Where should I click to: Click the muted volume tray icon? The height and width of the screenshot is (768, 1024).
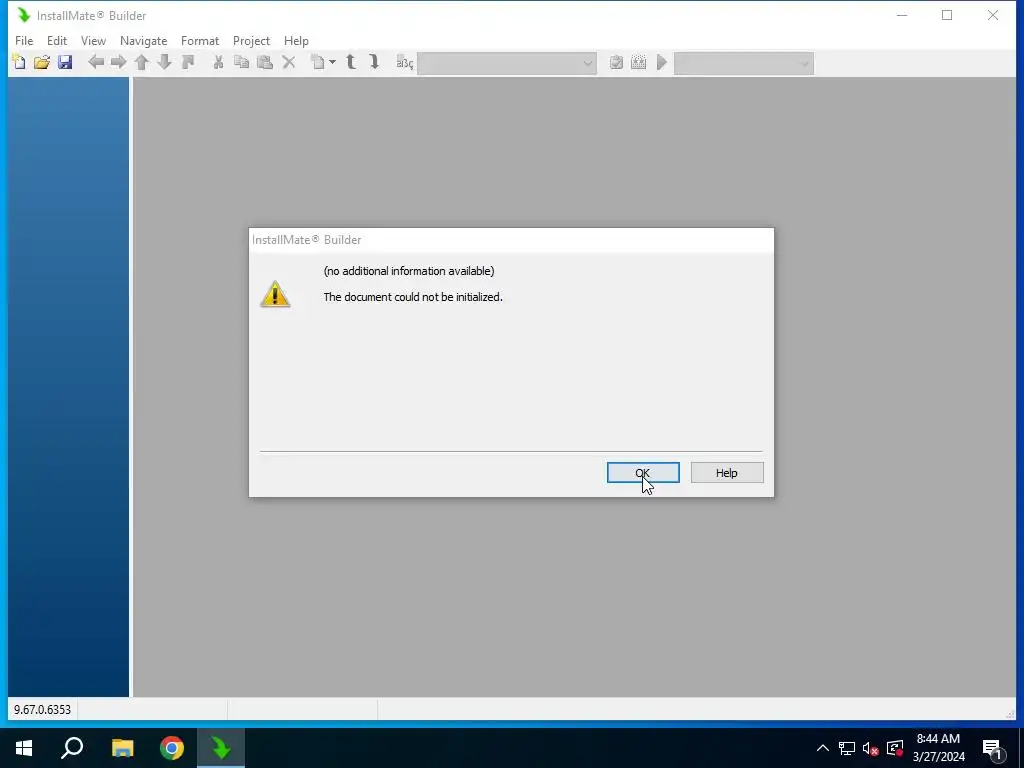click(x=871, y=748)
